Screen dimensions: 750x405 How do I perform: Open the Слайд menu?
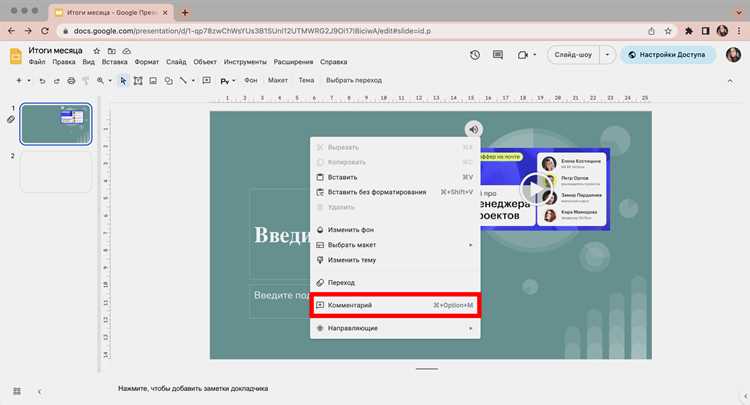[176, 62]
